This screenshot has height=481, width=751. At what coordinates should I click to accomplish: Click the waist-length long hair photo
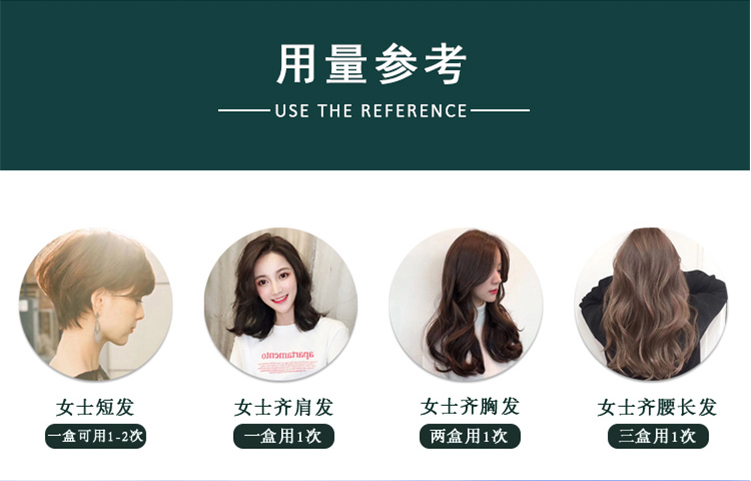(x=651, y=305)
